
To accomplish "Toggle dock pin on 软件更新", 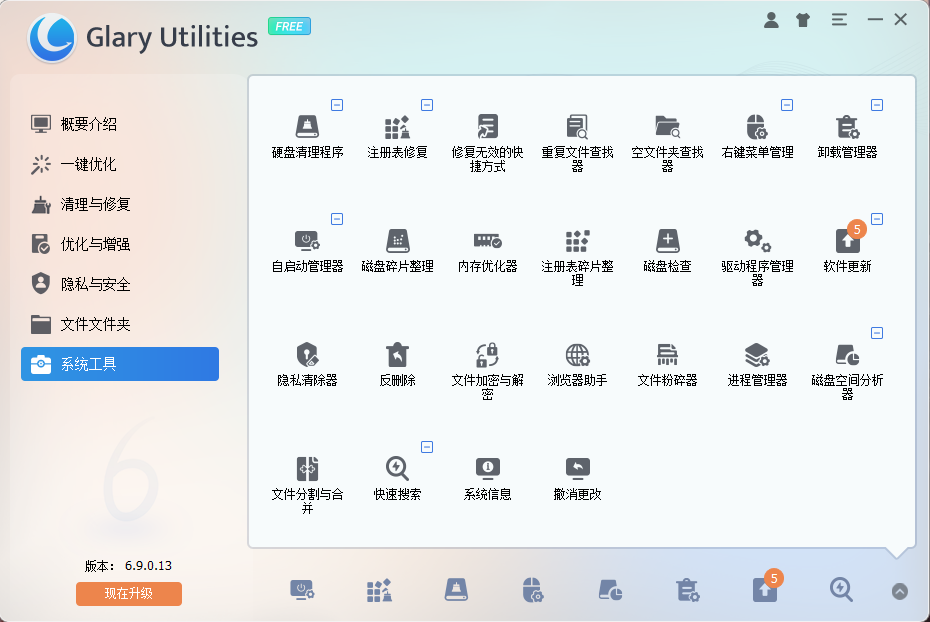I will pos(877,219).
